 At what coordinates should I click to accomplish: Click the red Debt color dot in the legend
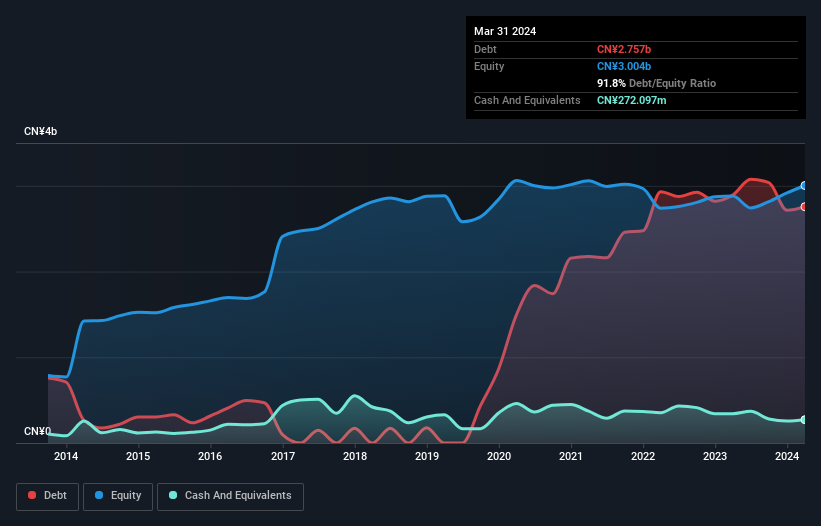point(33,496)
